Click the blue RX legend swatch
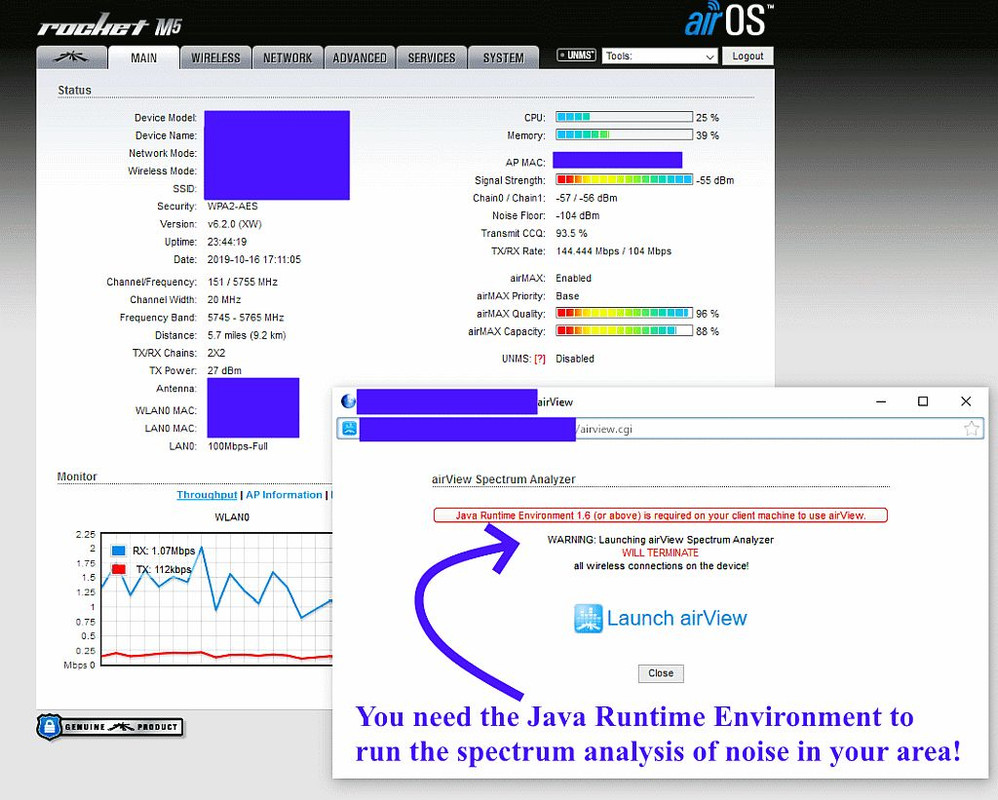The image size is (998, 800). point(118,551)
